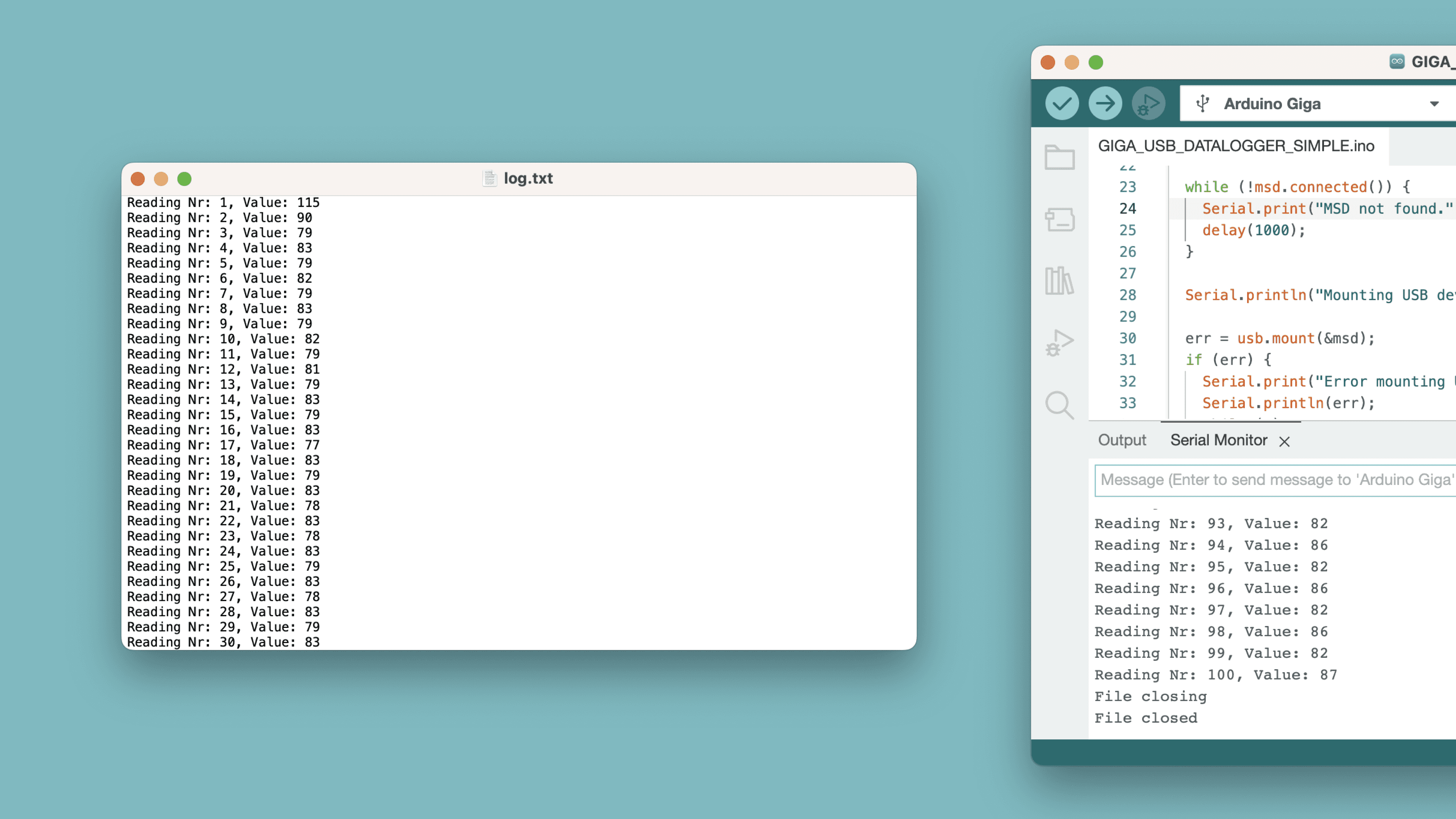Open the Debug panel in sidebar
The width and height of the screenshot is (1456, 819).
(x=1059, y=342)
